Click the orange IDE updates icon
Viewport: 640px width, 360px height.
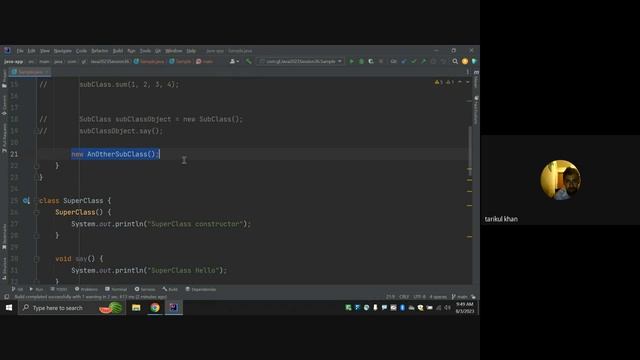pos(464,61)
